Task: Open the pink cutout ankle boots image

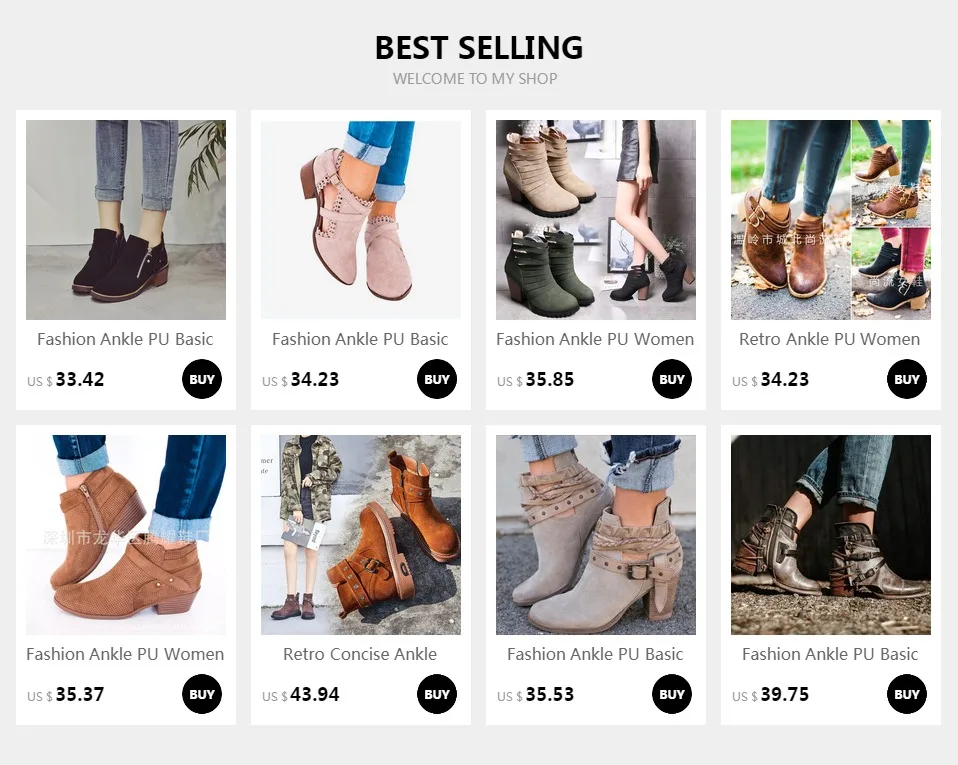Action: [361, 220]
